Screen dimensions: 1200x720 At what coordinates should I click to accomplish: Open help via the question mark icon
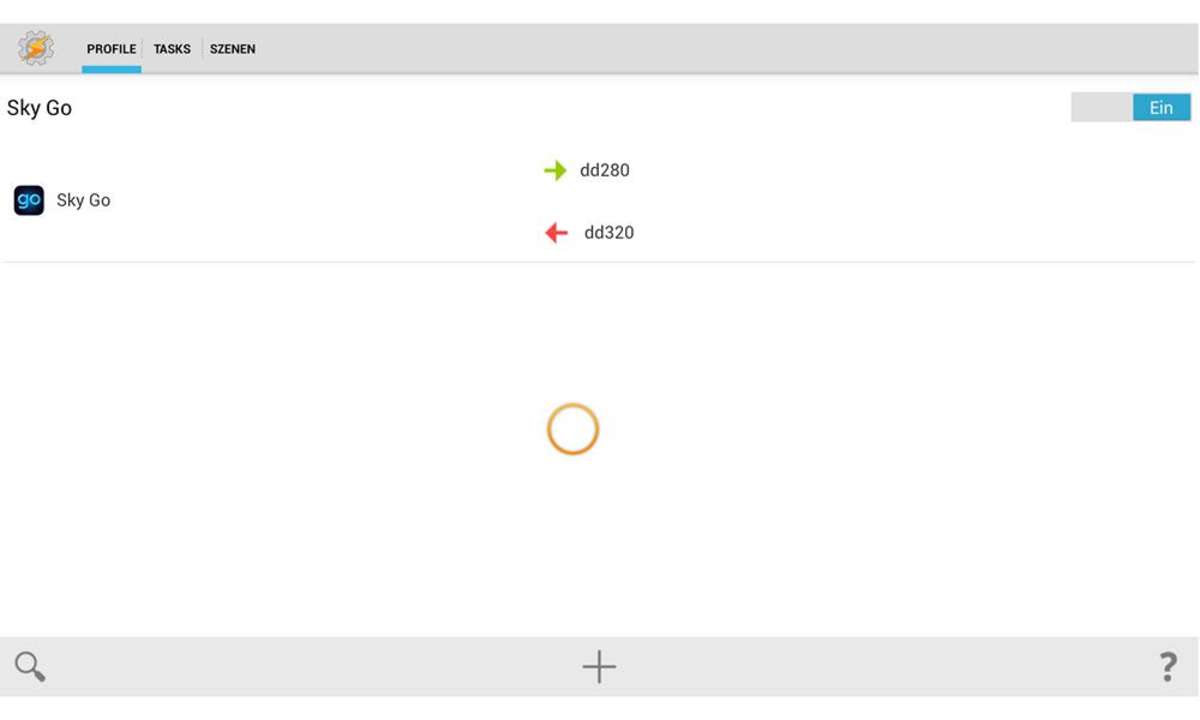click(x=1167, y=666)
